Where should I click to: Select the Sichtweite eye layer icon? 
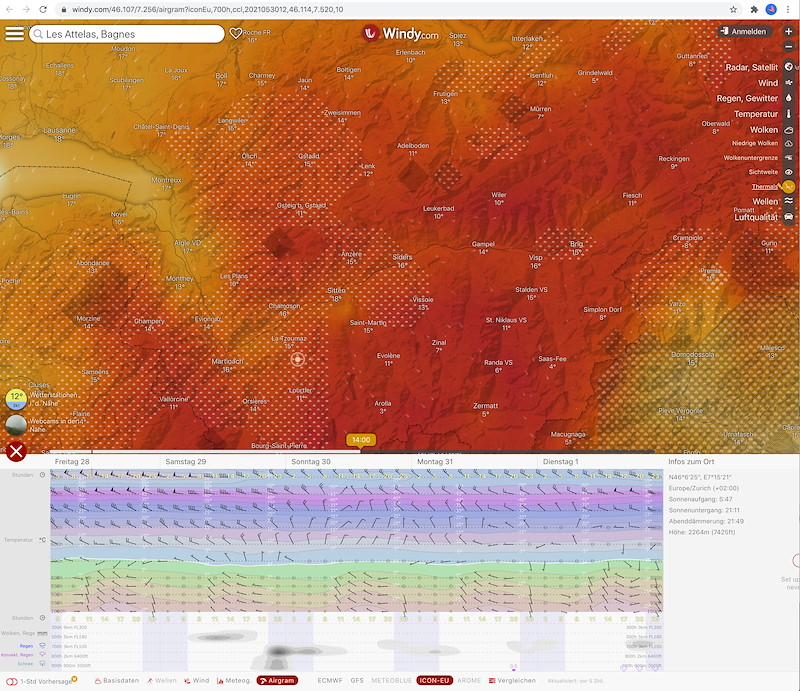coord(789,172)
